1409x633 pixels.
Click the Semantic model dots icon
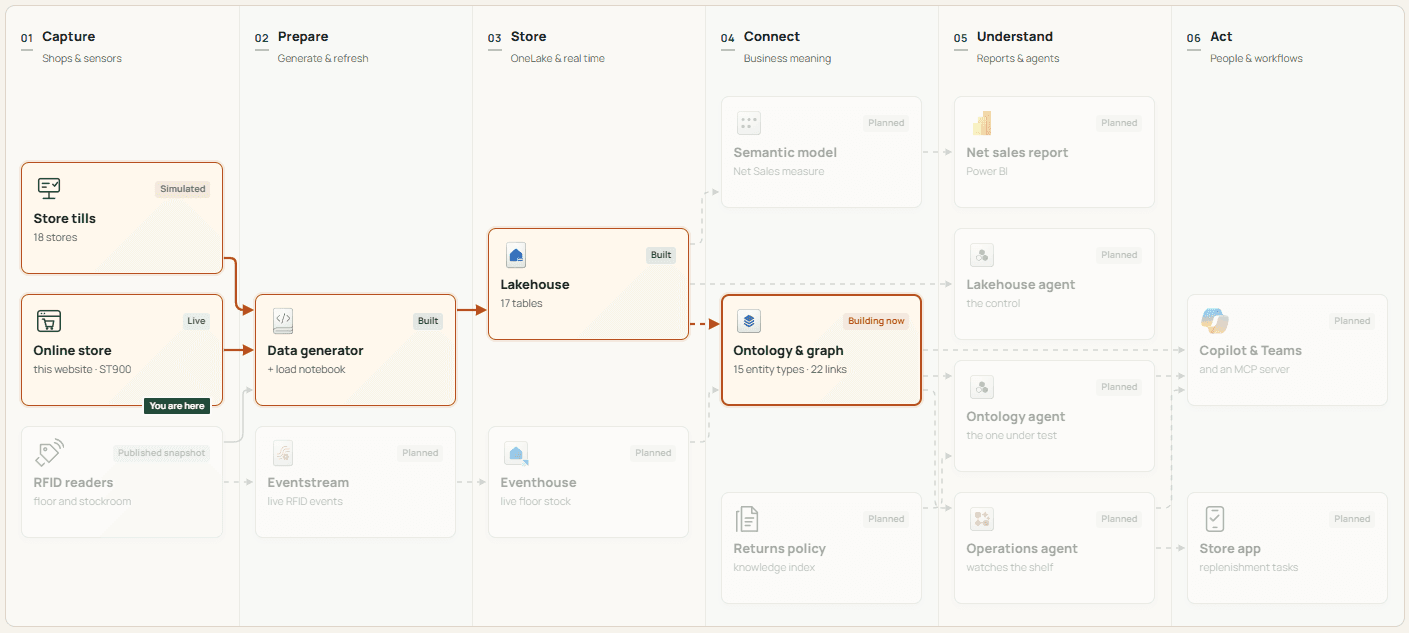[x=749, y=123]
